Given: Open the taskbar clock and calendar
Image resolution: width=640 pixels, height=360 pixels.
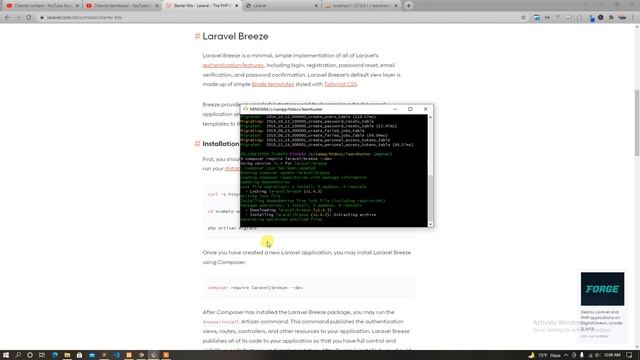Looking at the screenshot, I should point(612,355).
